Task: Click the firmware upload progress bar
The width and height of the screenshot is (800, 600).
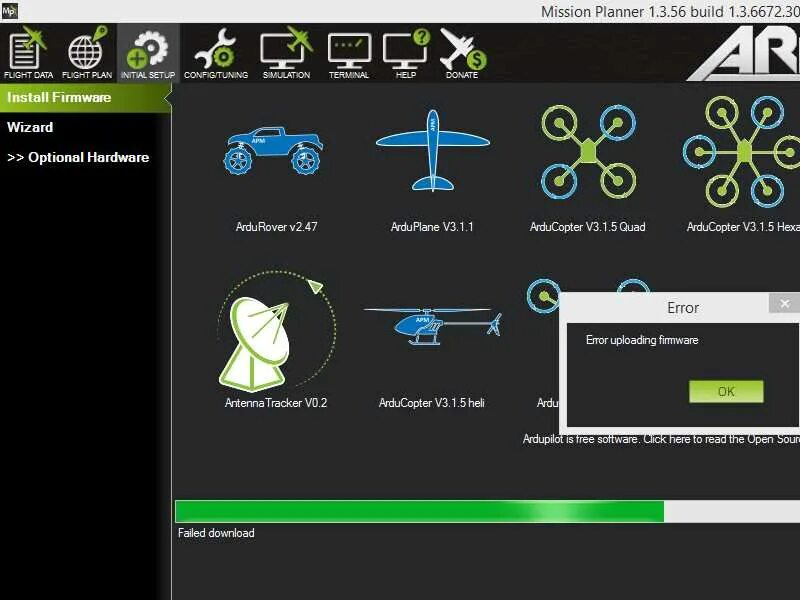Action: coord(487,511)
